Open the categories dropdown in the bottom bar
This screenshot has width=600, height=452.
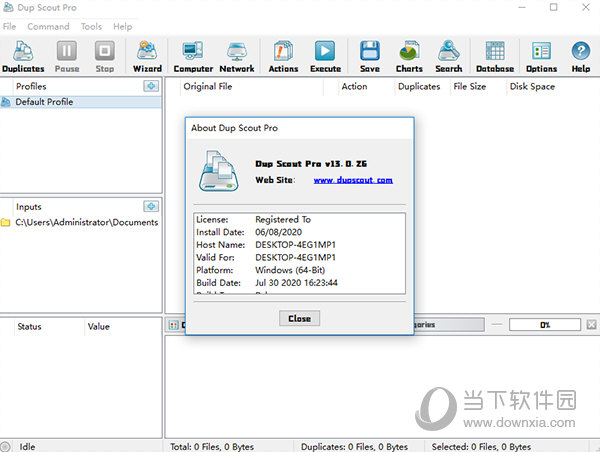point(449,325)
